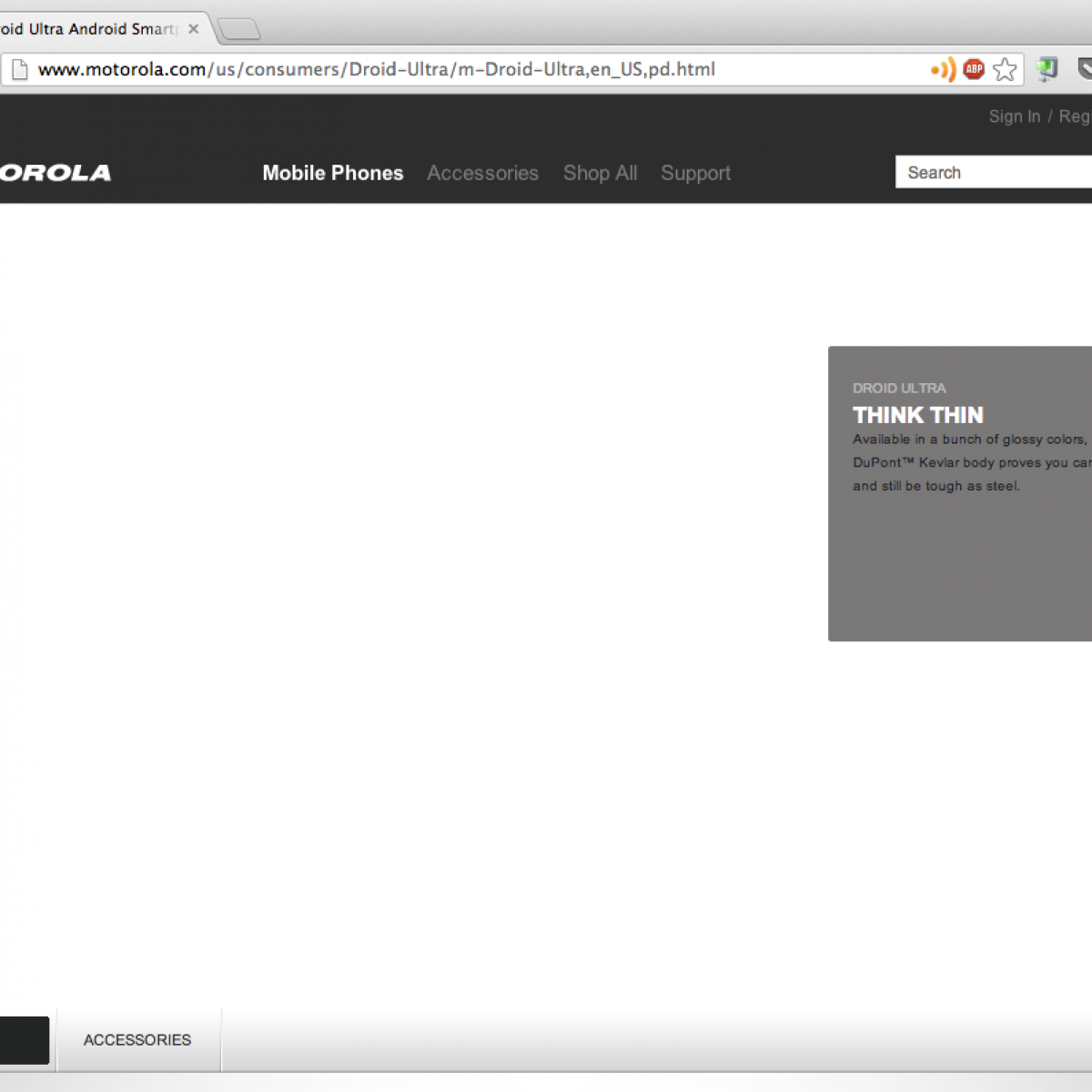Open the Adblock Plus ABP icon

974,69
